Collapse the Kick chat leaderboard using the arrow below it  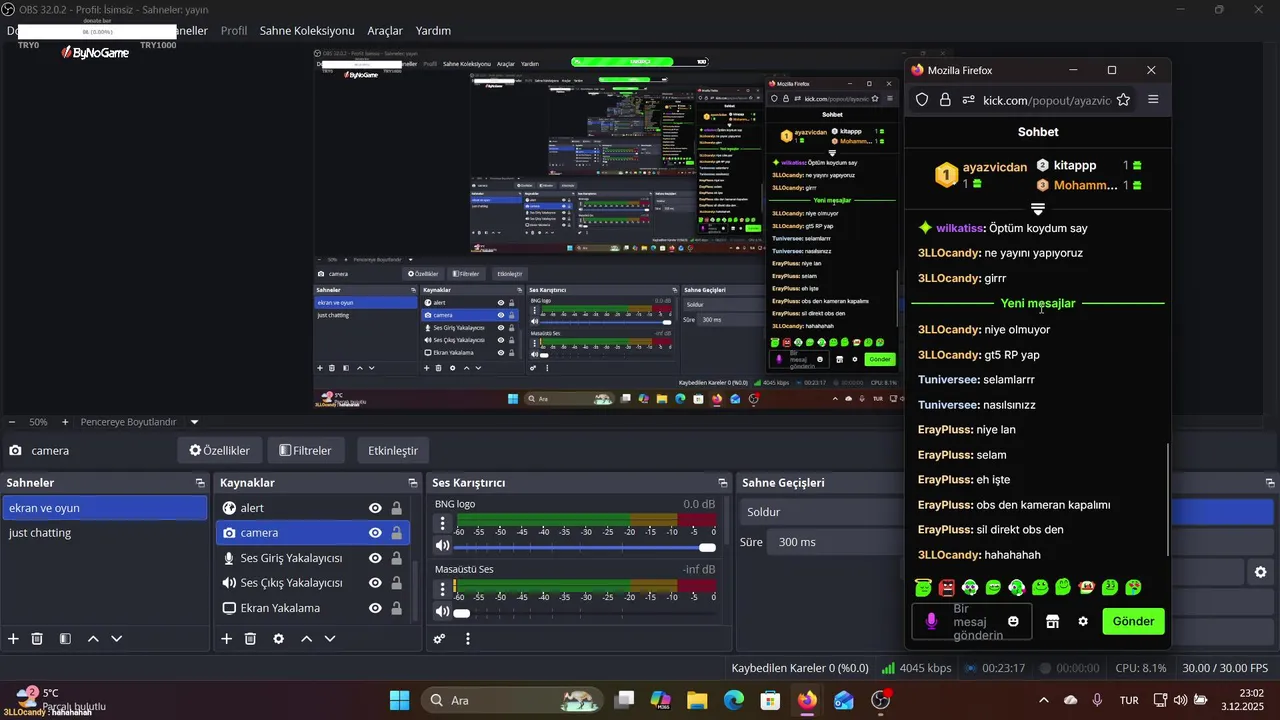(x=1038, y=209)
